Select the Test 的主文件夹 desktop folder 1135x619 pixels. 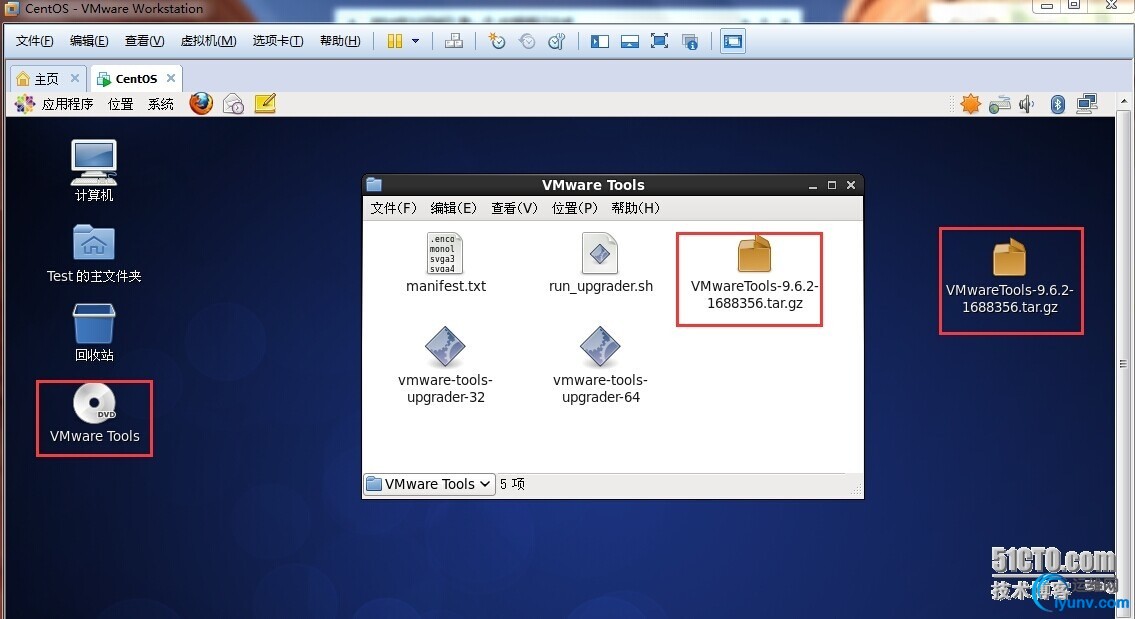(94, 254)
